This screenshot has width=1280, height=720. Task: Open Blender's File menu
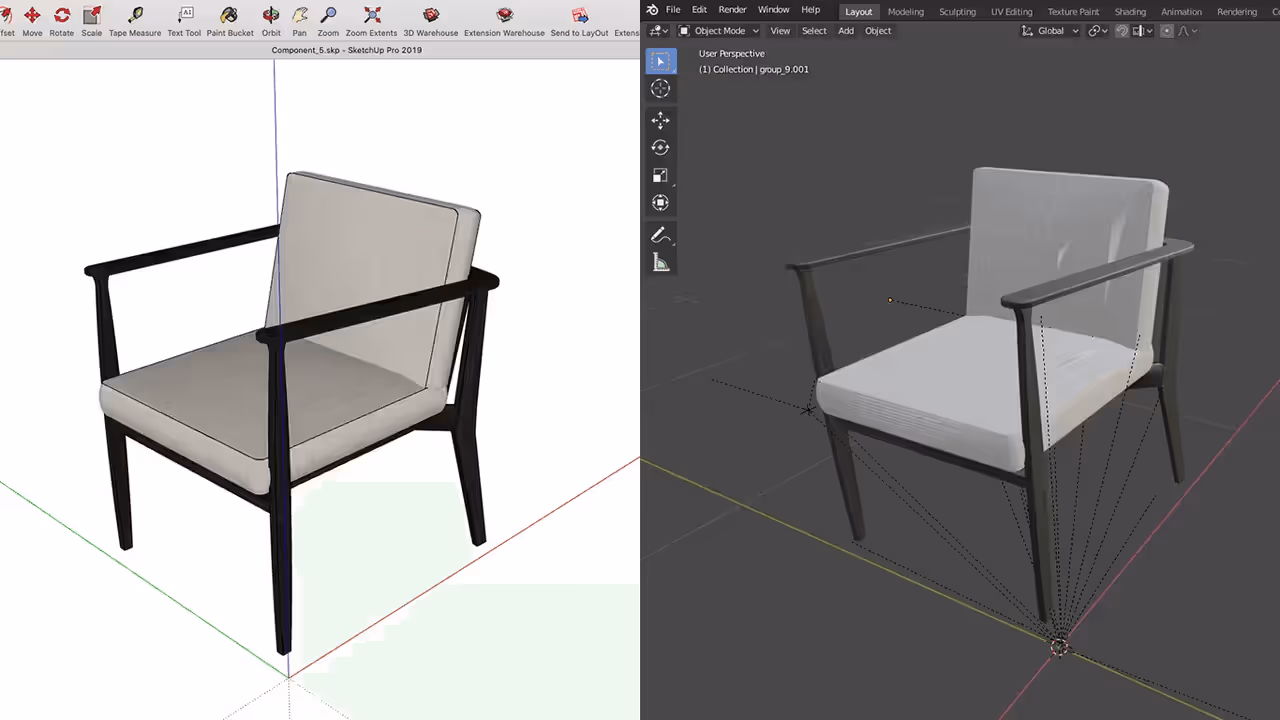coord(673,10)
